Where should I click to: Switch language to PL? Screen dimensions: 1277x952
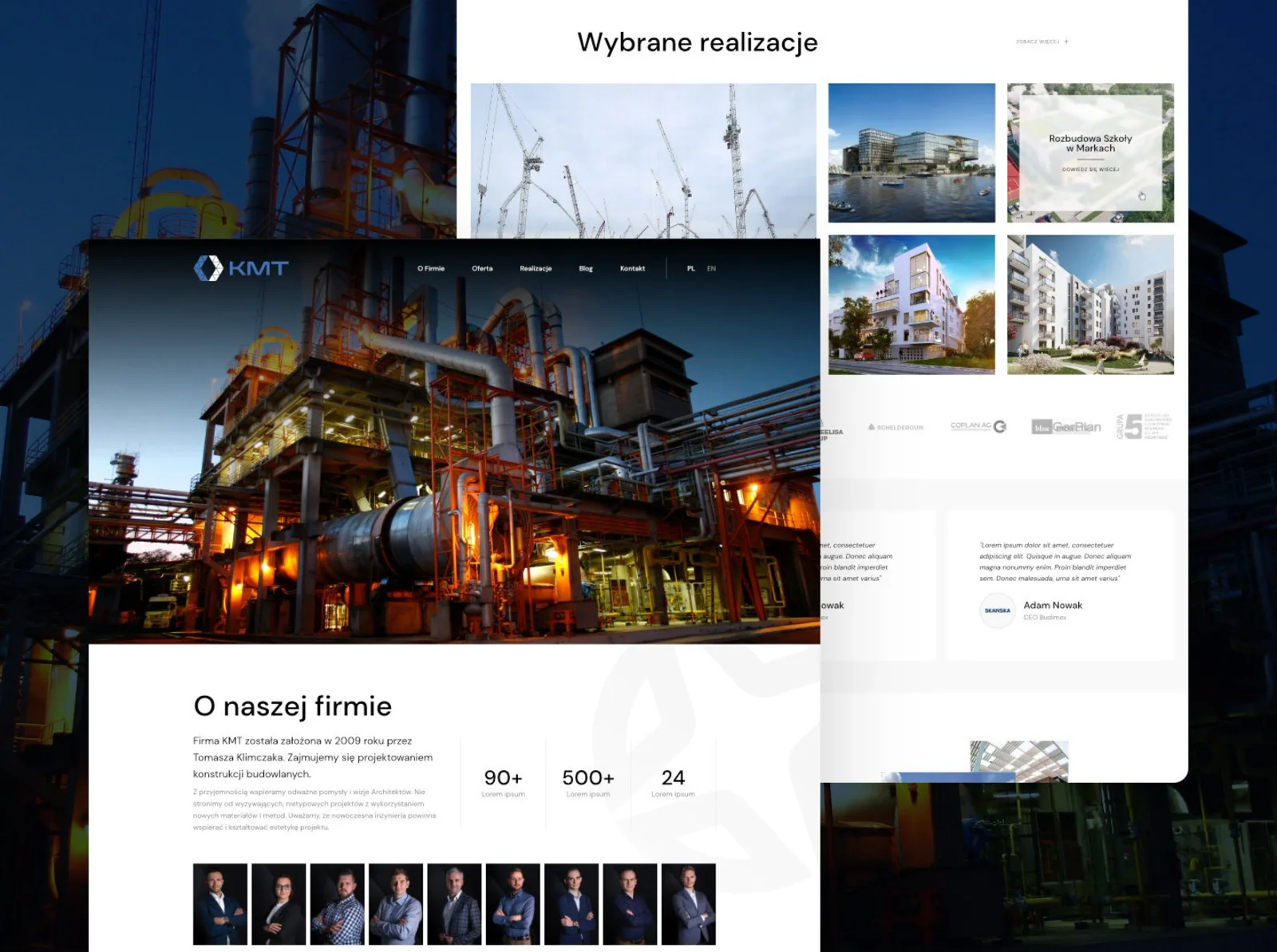[691, 269]
